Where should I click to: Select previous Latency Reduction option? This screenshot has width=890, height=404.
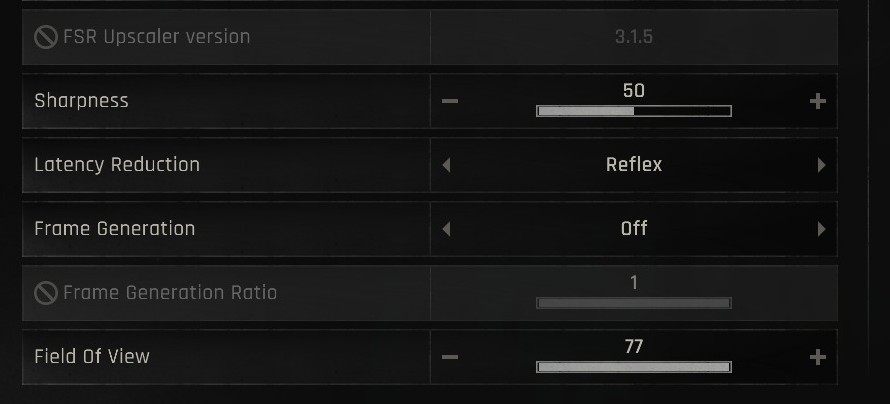click(x=446, y=165)
